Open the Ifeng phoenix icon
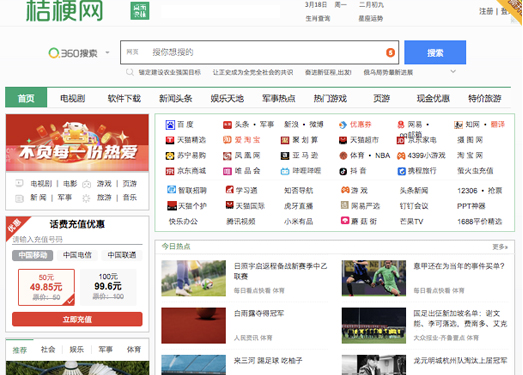The image size is (523, 375). [x=227, y=156]
